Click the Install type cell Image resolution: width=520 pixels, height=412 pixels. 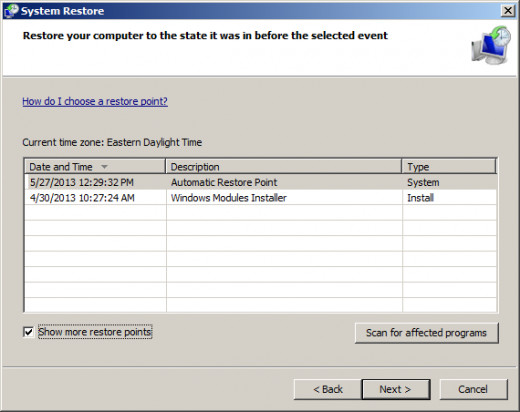[420, 198]
